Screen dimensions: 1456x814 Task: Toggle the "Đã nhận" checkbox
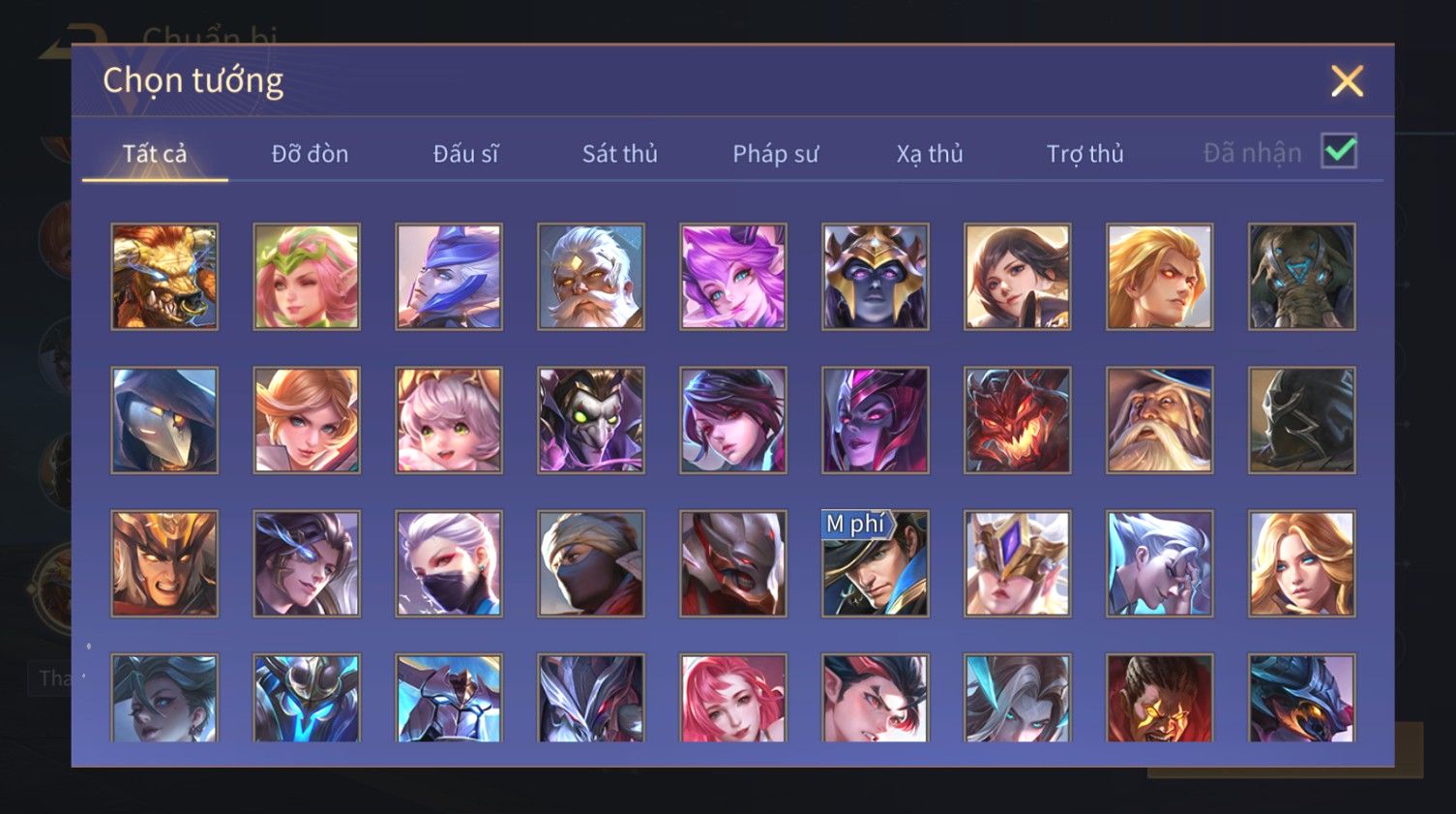click(x=1340, y=151)
